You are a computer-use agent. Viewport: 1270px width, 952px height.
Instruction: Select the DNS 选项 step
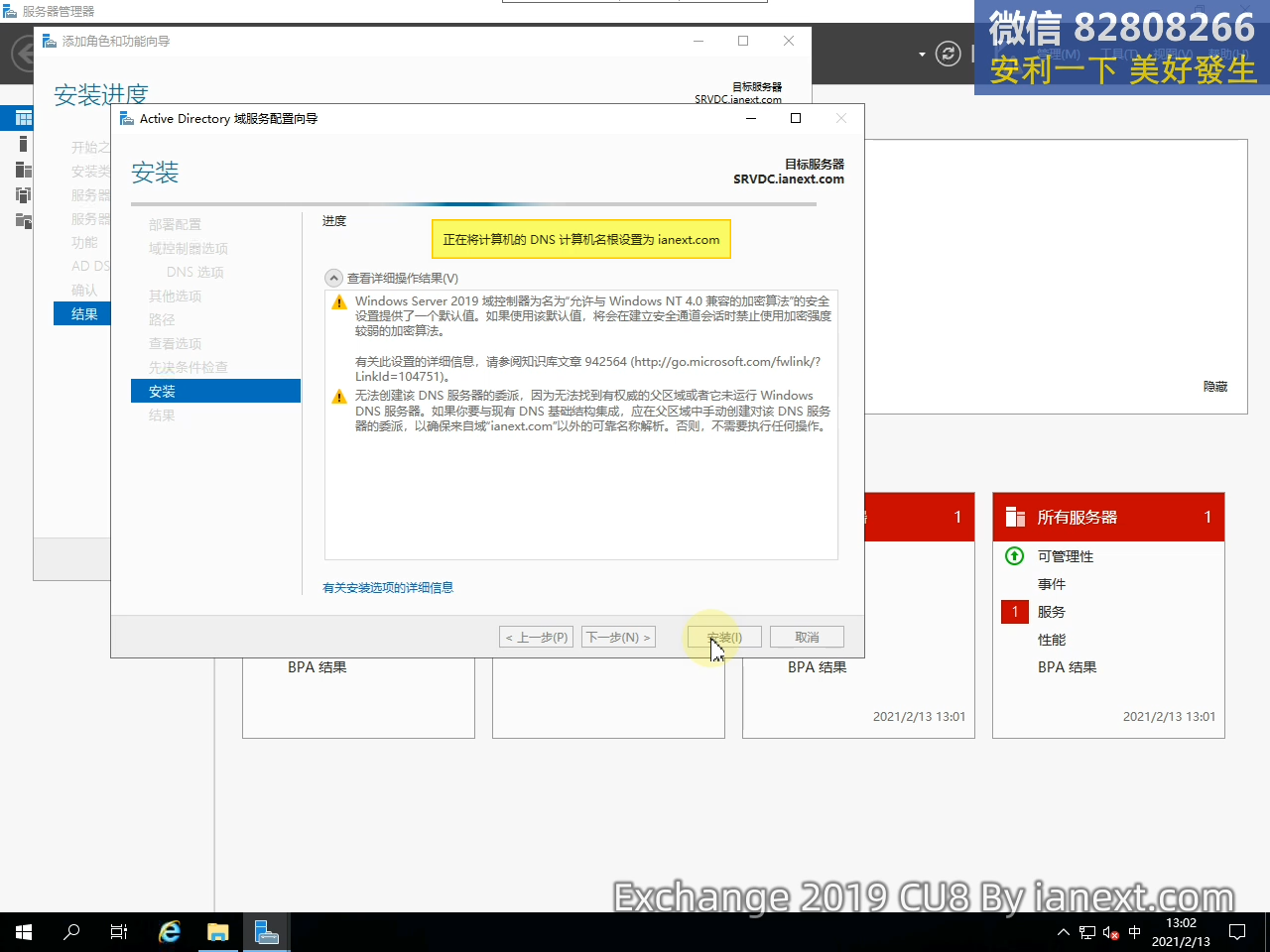pyautogui.click(x=195, y=272)
